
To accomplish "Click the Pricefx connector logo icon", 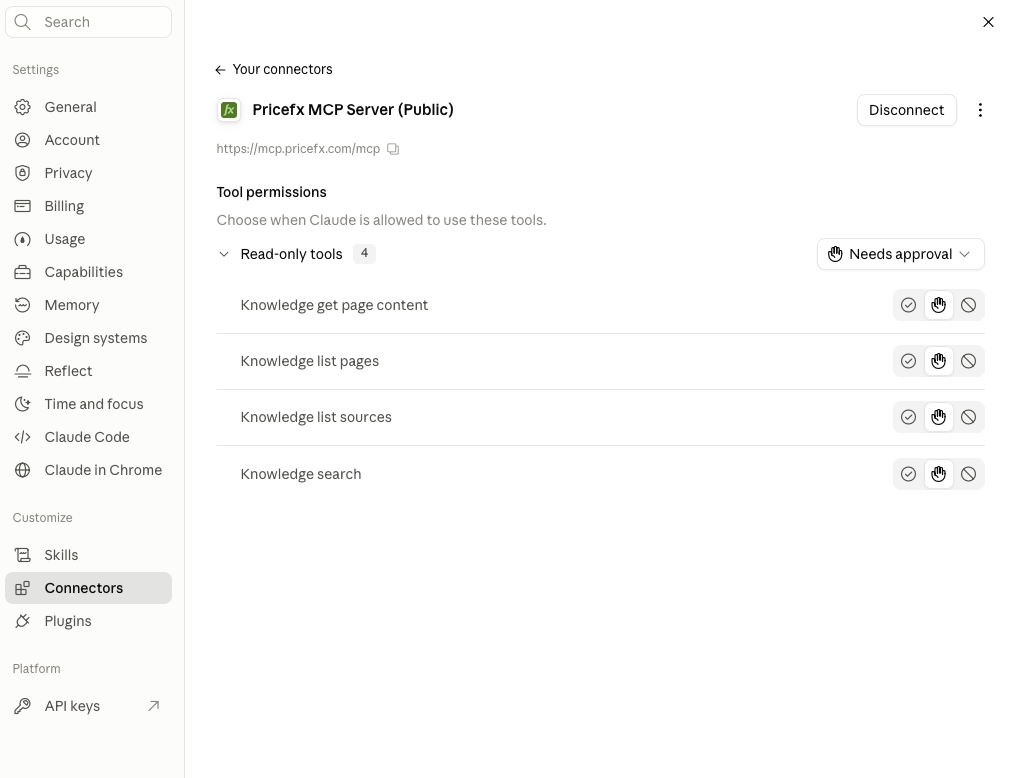I will click(x=229, y=110).
